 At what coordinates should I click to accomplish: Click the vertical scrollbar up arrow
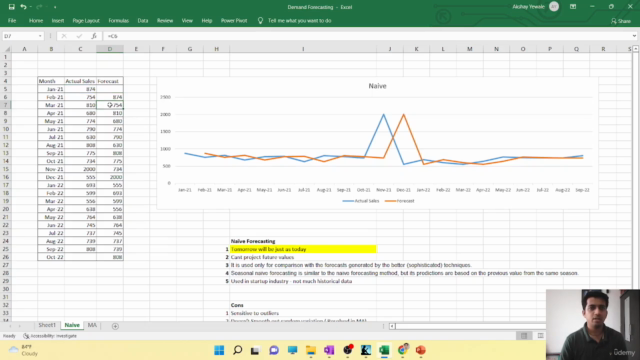636,49
